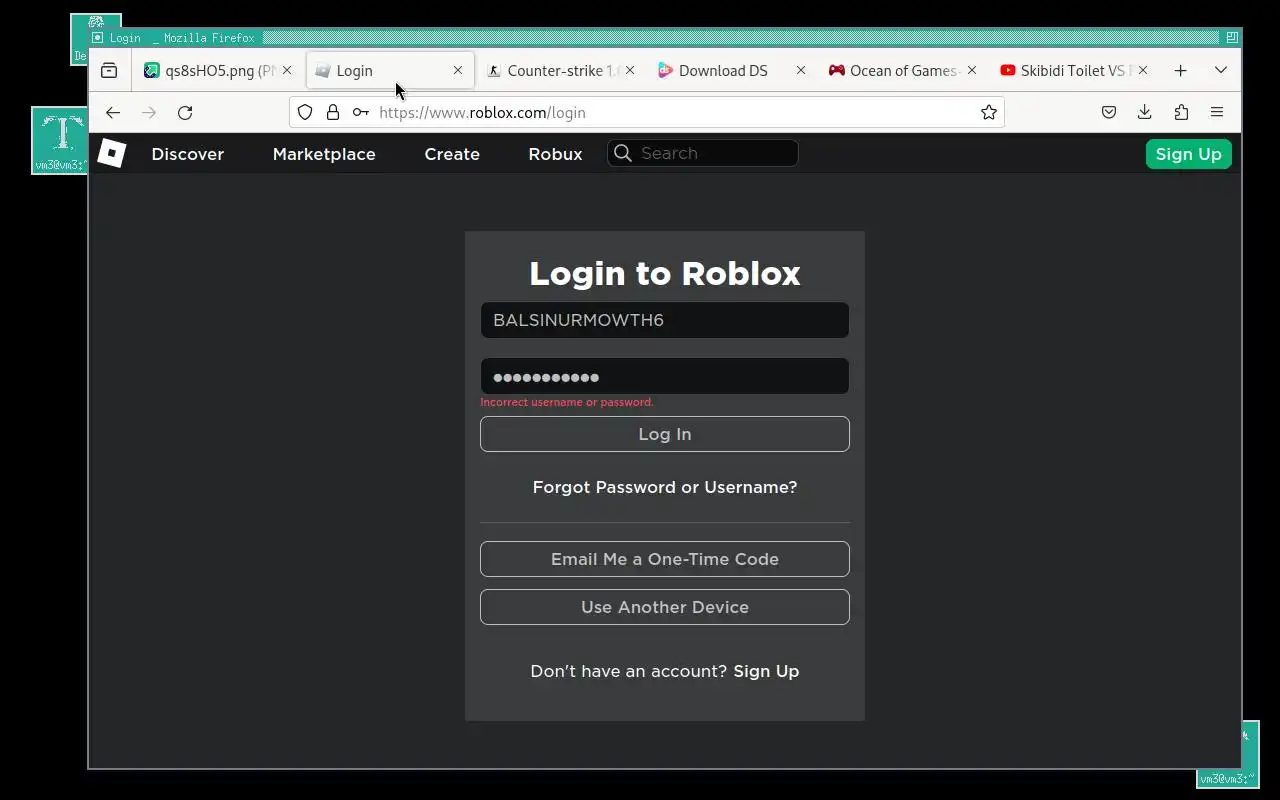1280x800 pixels.
Task: Click the Sign Up link below the form
Action: (x=766, y=671)
